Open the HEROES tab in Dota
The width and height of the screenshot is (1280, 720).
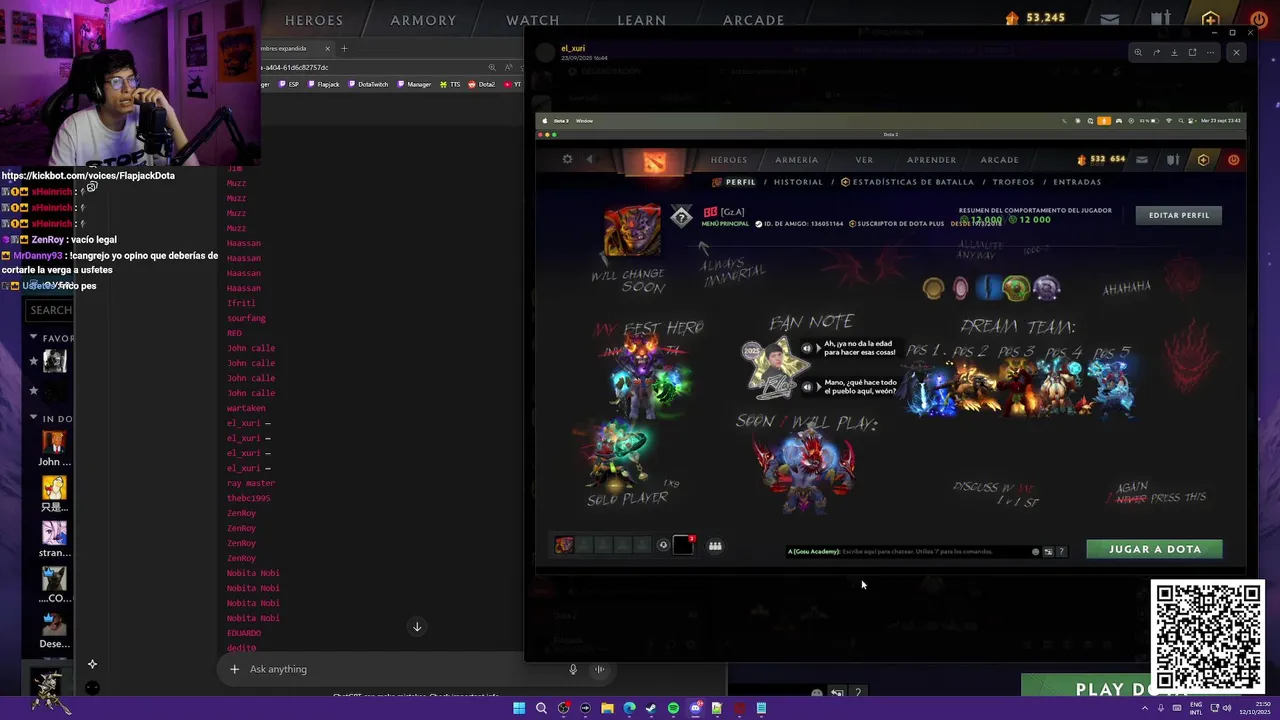(x=314, y=20)
